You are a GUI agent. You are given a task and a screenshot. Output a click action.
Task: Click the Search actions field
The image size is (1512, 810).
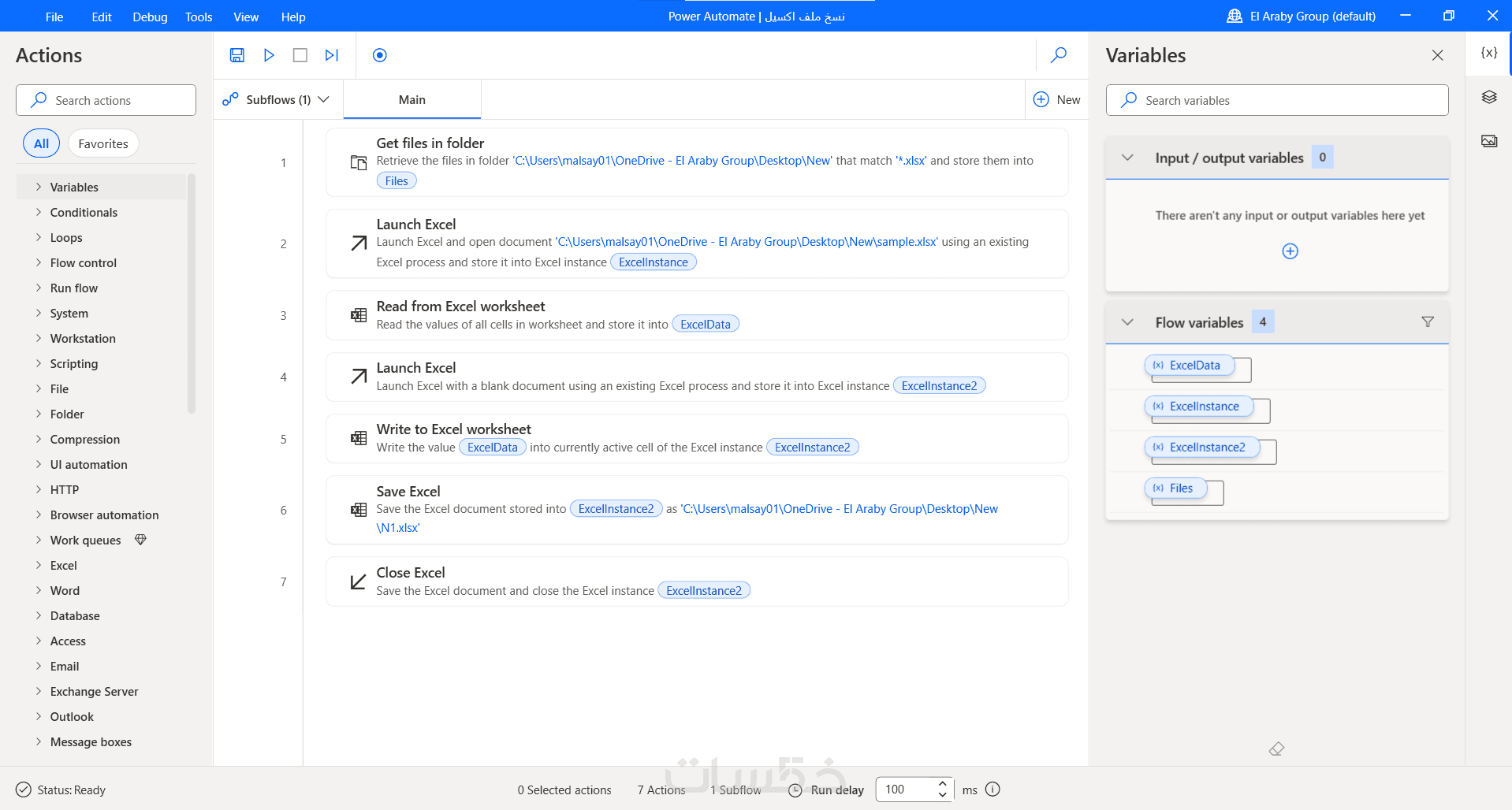click(x=106, y=100)
